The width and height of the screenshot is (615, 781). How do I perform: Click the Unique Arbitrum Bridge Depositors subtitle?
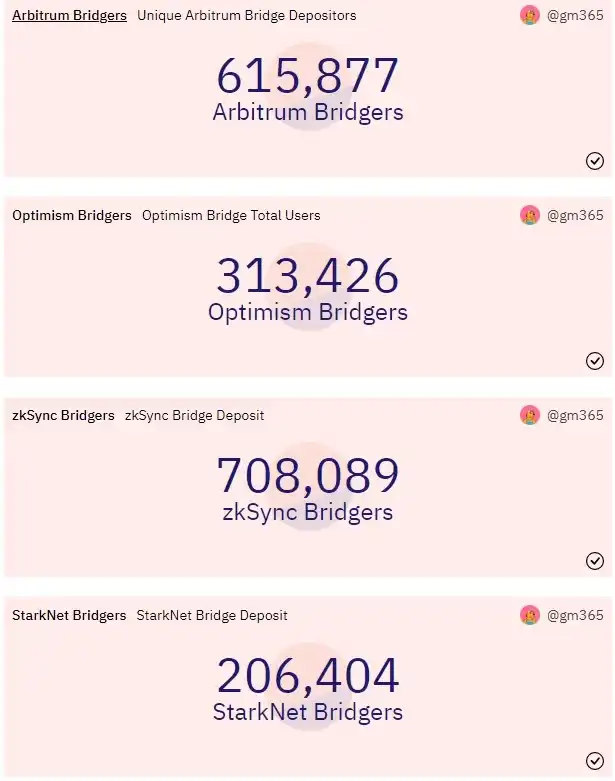click(246, 15)
